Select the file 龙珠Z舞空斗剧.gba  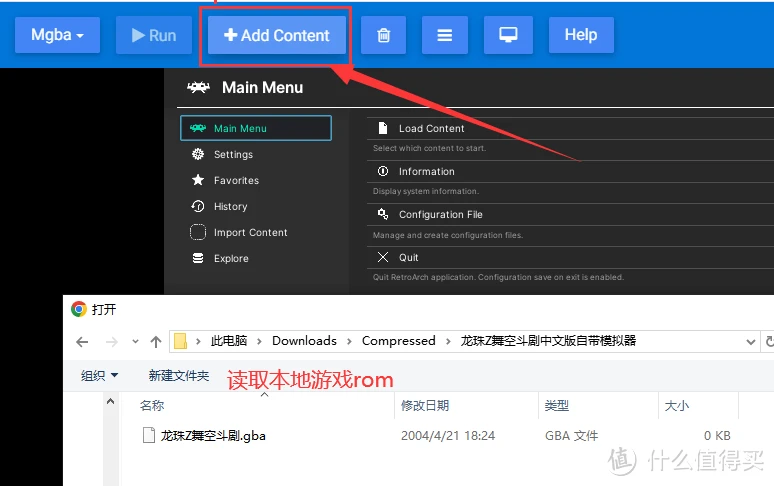213,436
